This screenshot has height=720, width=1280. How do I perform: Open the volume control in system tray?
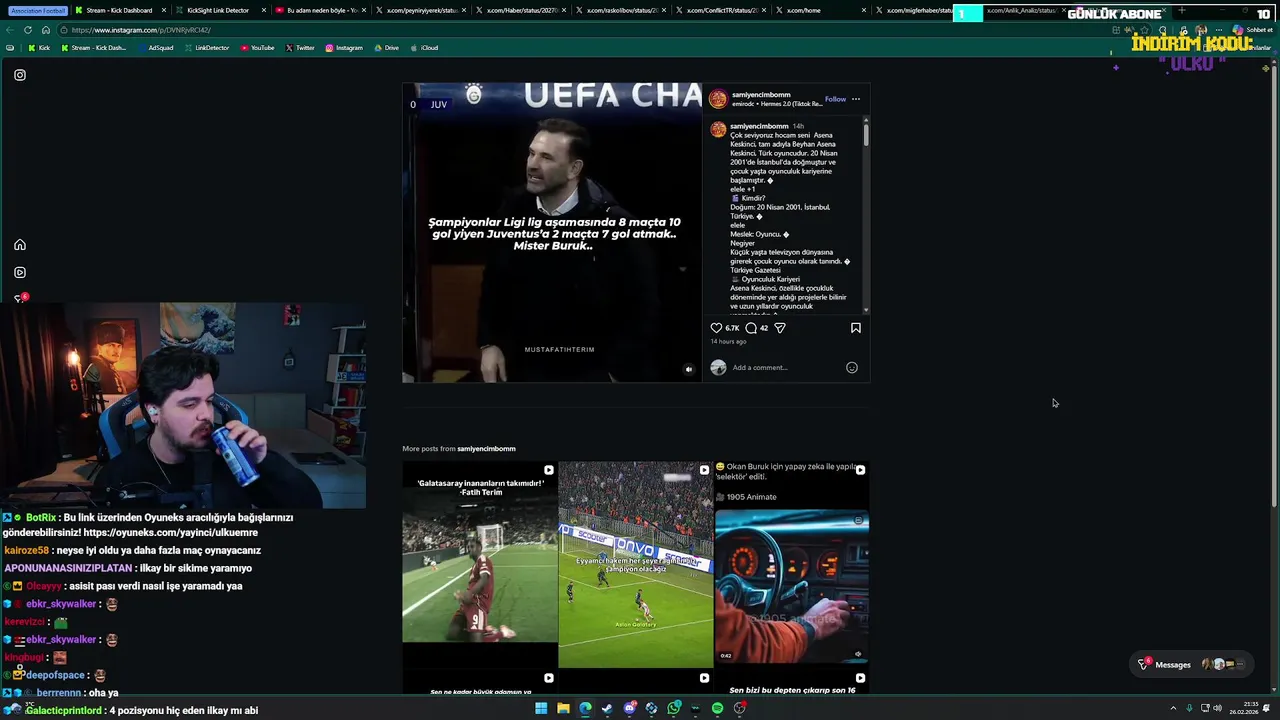[x=1217, y=708]
